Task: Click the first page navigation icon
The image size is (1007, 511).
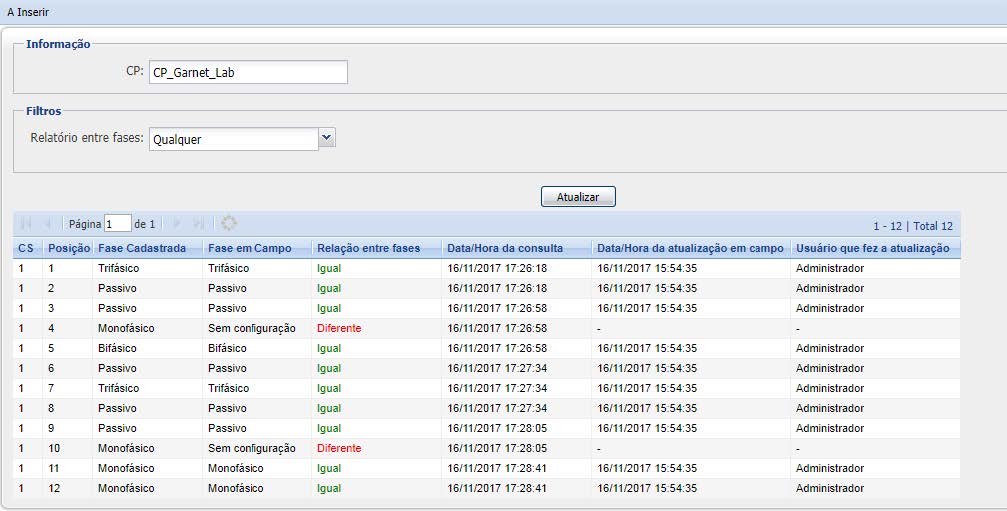Action: tap(26, 224)
